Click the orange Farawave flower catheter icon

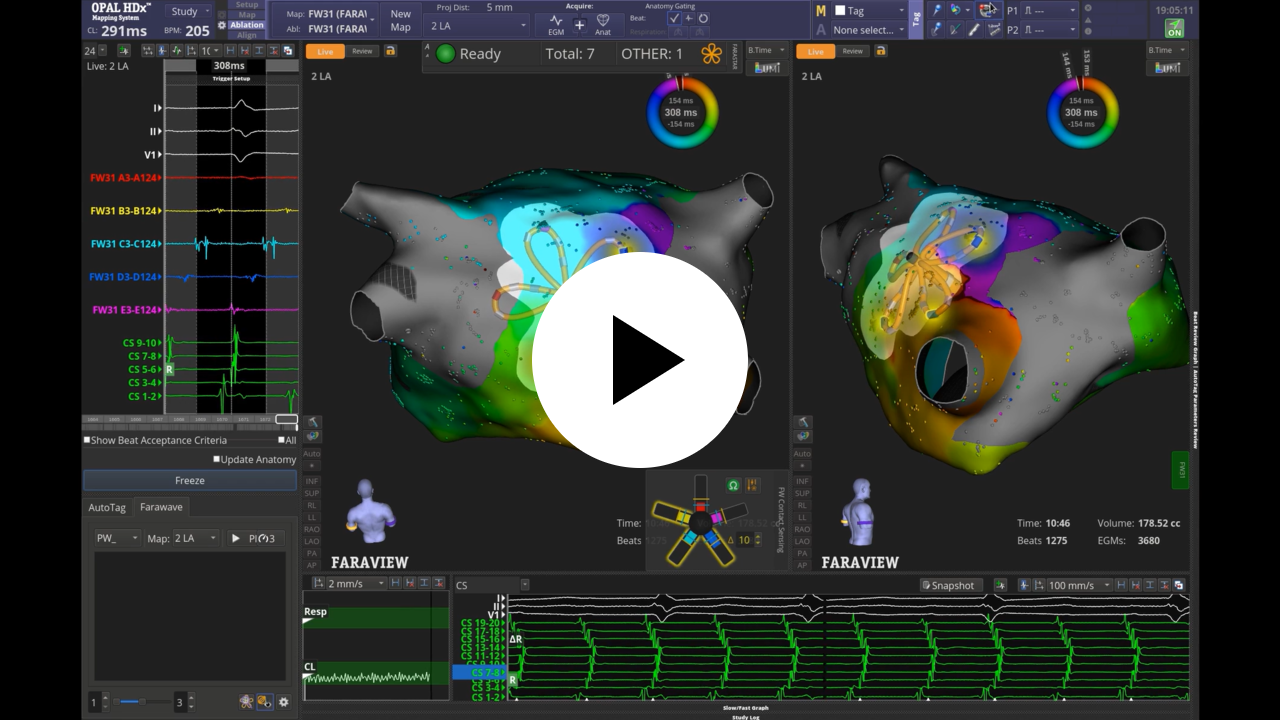(x=711, y=54)
